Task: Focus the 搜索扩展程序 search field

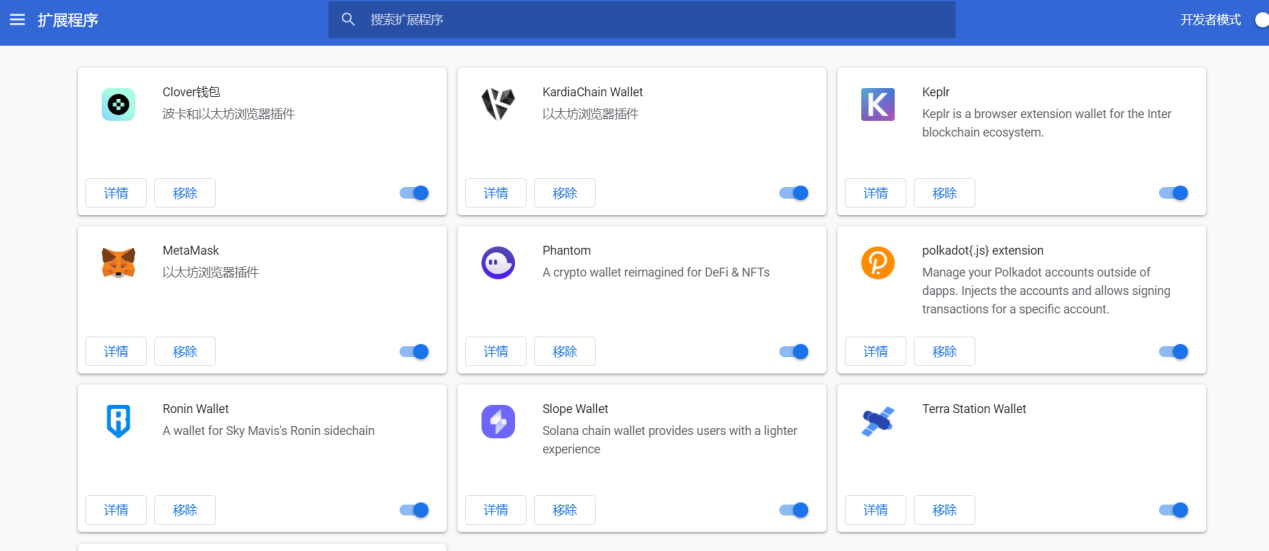Action: [642, 20]
